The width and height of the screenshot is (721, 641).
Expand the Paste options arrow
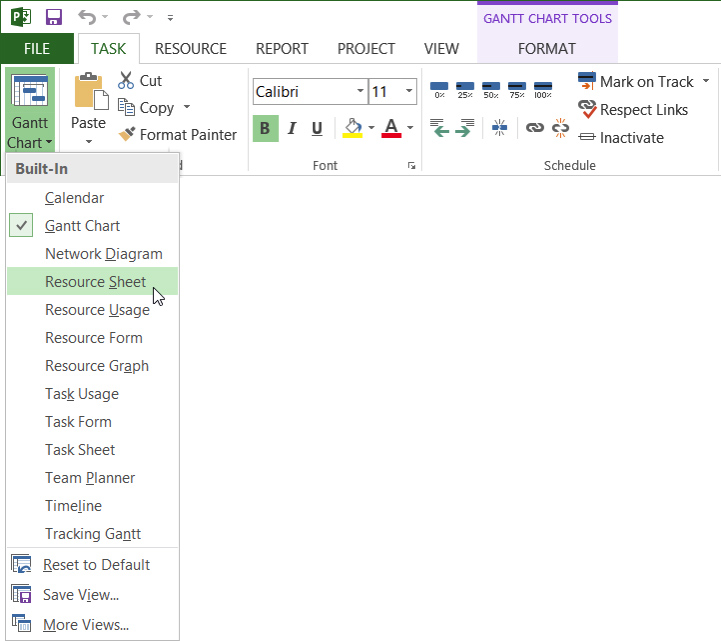coord(89,142)
